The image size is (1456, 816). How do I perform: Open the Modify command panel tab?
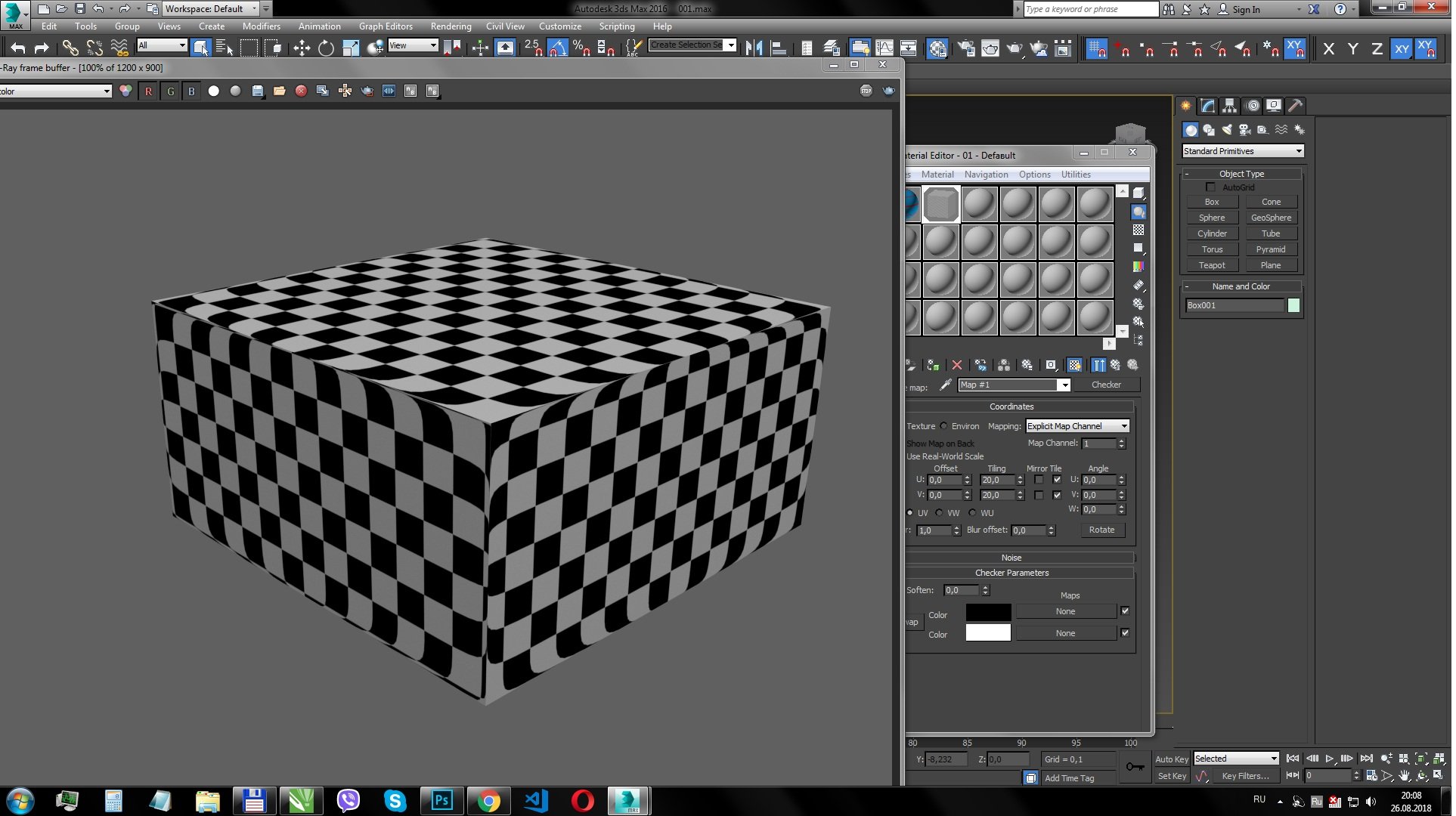(1208, 106)
